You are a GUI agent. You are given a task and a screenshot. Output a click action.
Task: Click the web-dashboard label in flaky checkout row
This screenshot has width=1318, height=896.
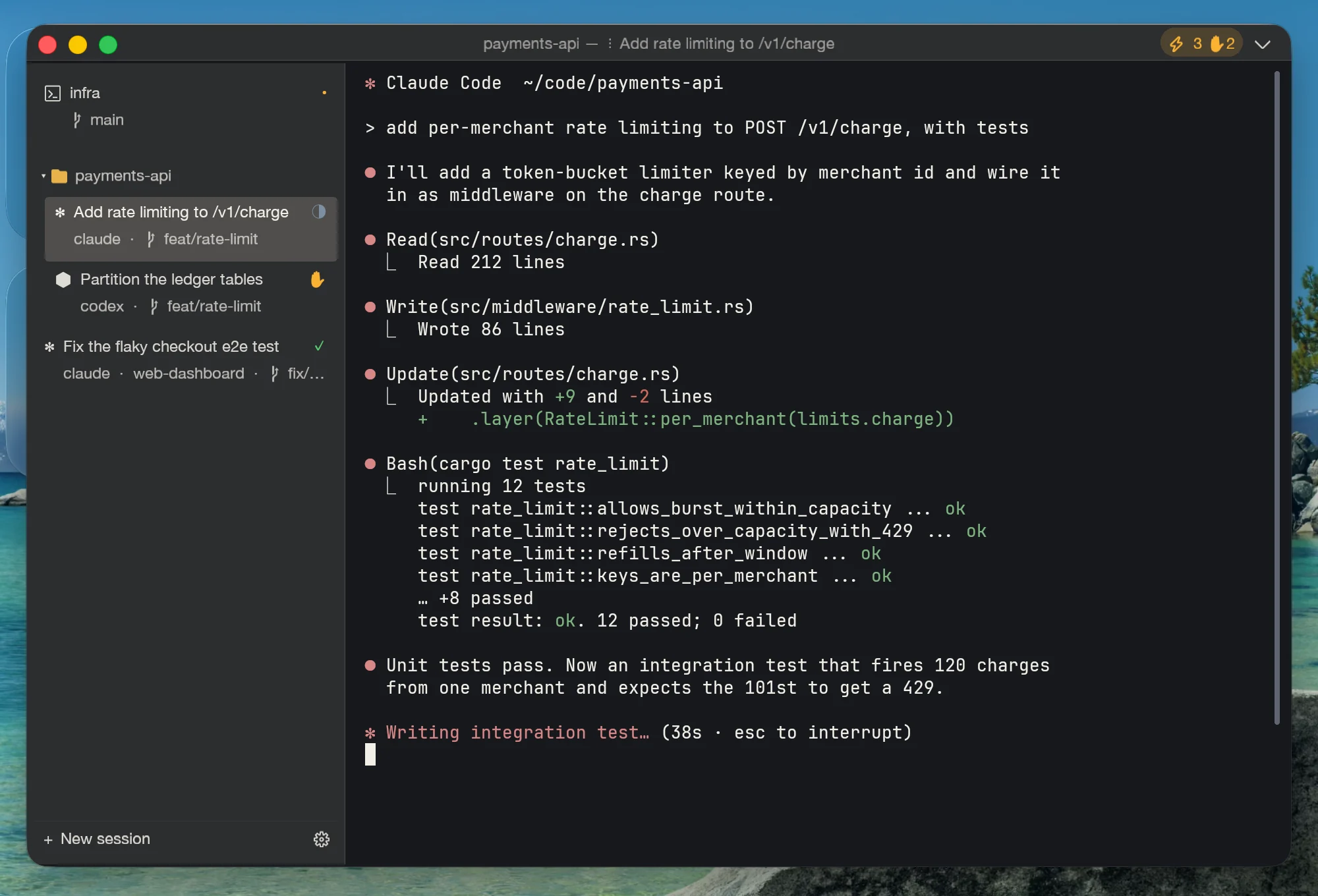(188, 374)
